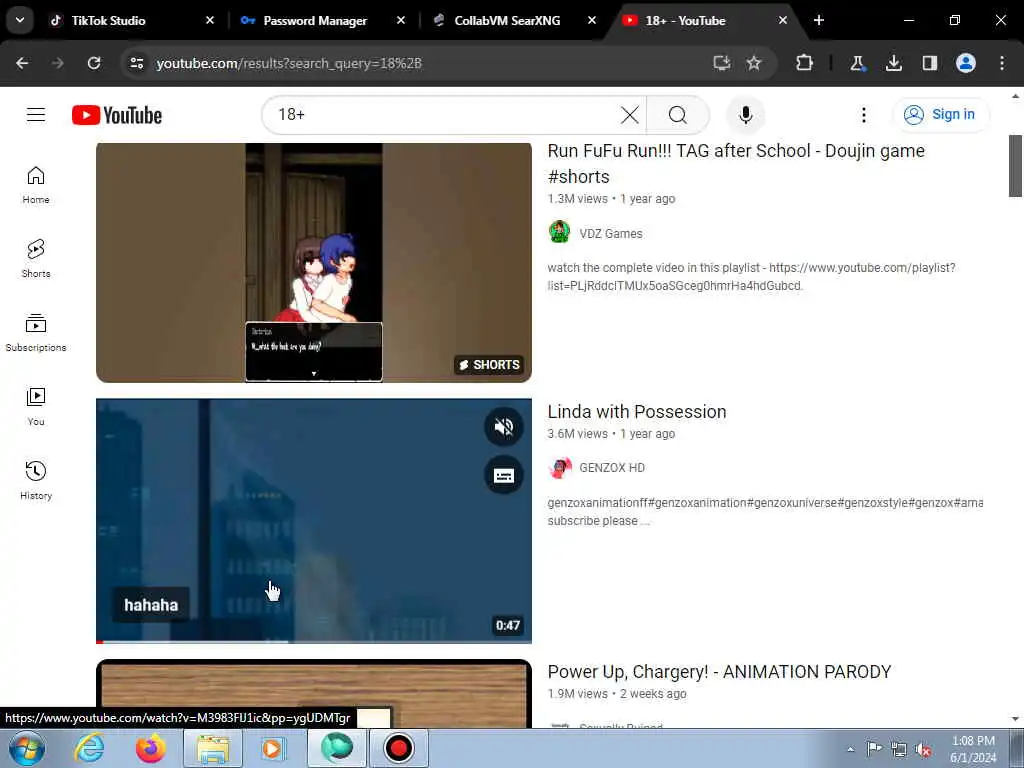Image resolution: width=1024 pixels, height=768 pixels.
Task: Close the TikTok Studio tab
Action: click(210, 20)
